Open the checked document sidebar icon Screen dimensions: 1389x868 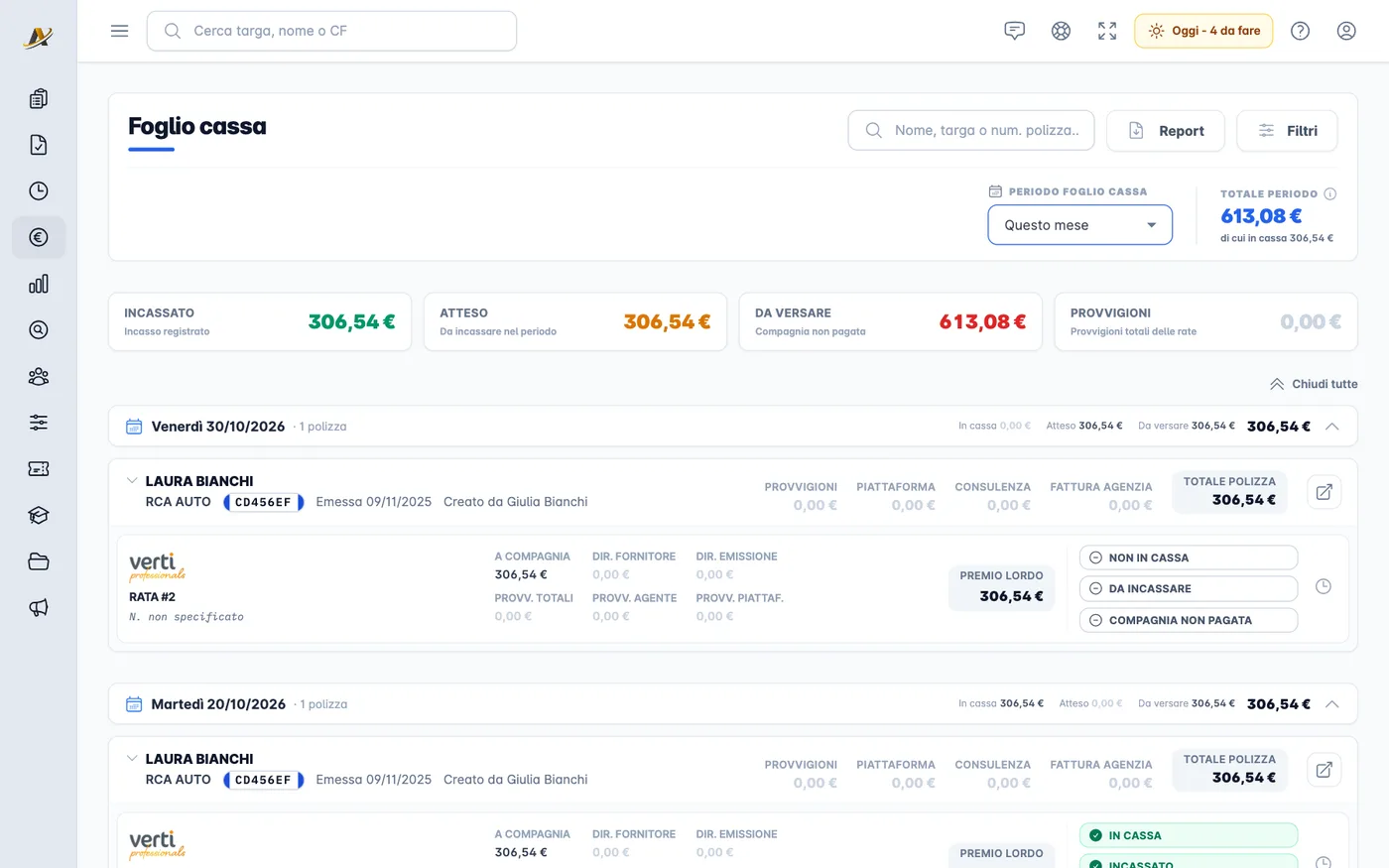coord(39,145)
